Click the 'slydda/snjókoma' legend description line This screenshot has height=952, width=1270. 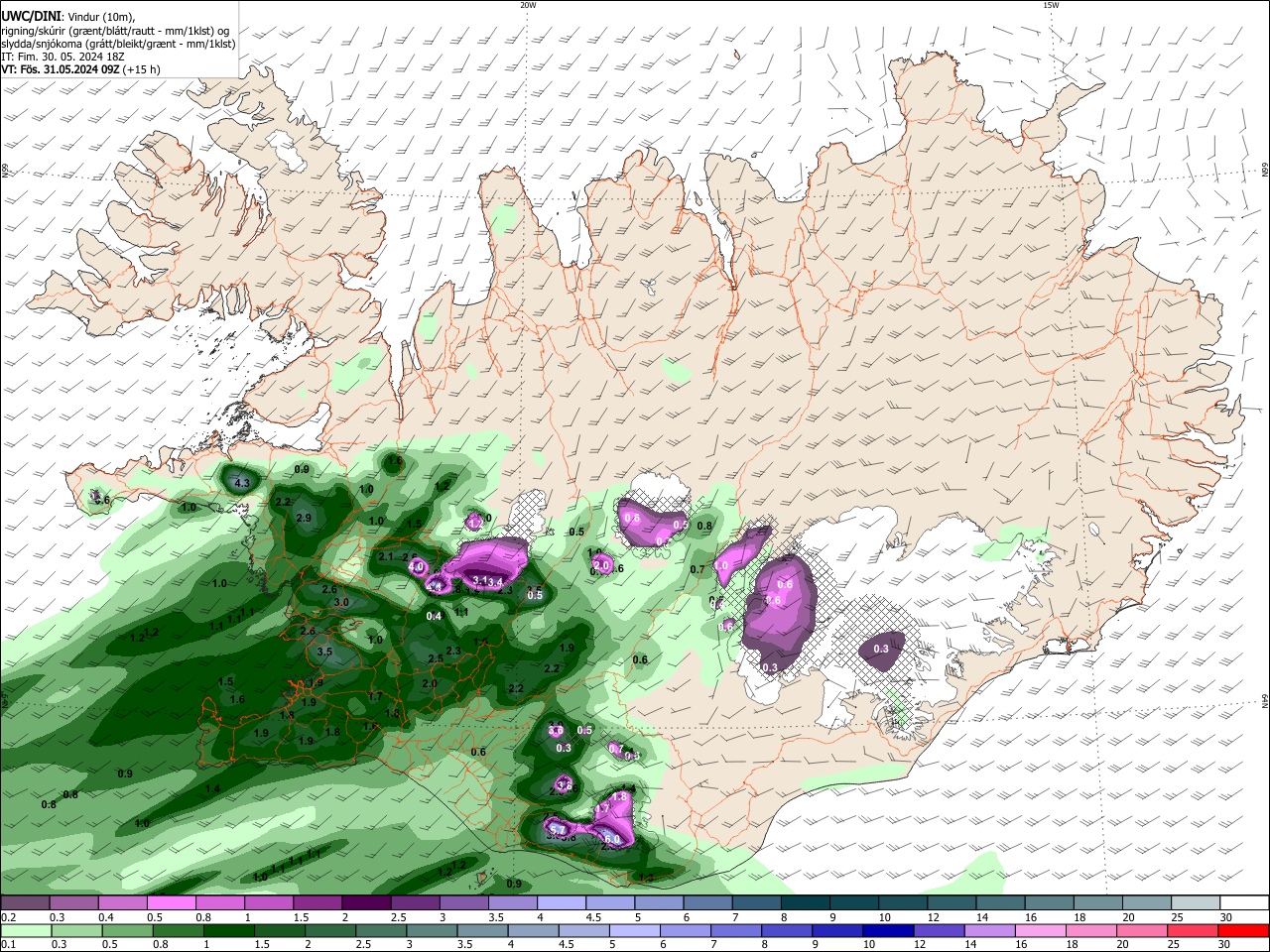[118, 44]
